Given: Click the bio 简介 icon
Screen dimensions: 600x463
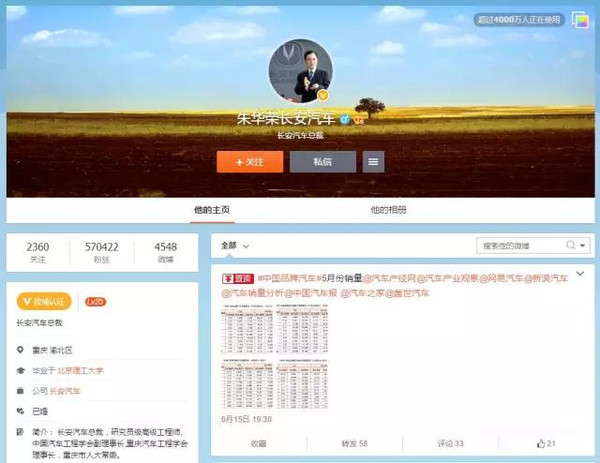Looking at the screenshot, I should tap(20, 432).
